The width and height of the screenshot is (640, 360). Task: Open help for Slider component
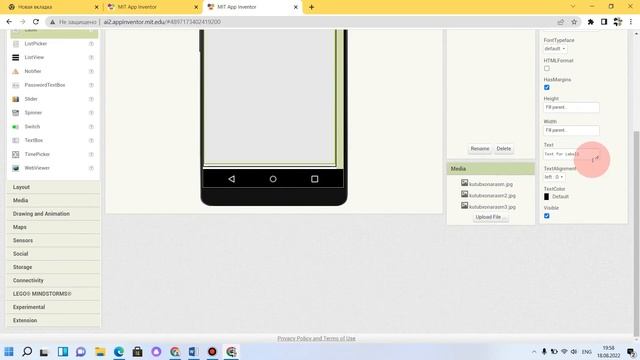click(x=91, y=99)
